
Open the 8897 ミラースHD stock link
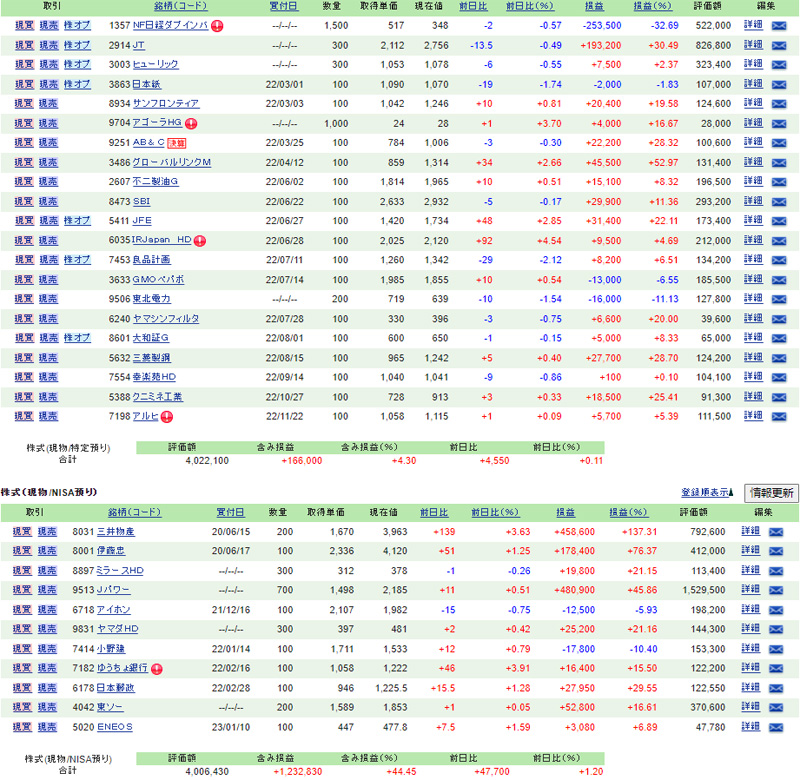(x=120, y=571)
